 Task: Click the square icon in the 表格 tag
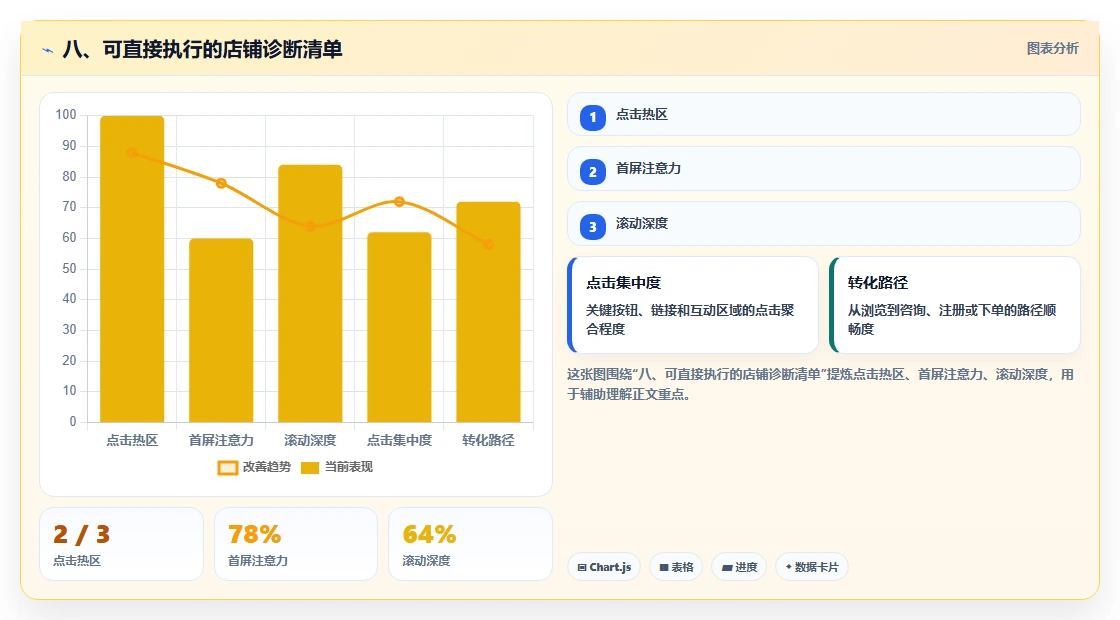point(664,567)
